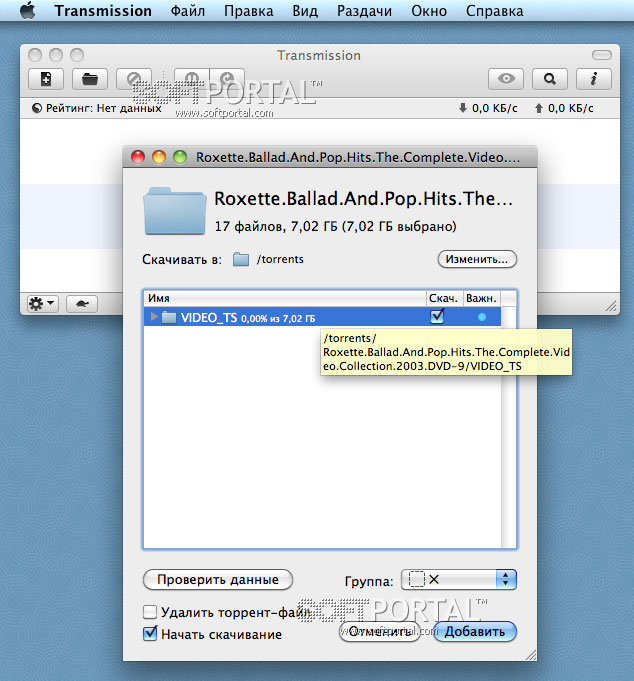Expand the VIDEO_TS folder disclosure triangle
This screenshot has height=681, width=634.
(x=153, y=317)
